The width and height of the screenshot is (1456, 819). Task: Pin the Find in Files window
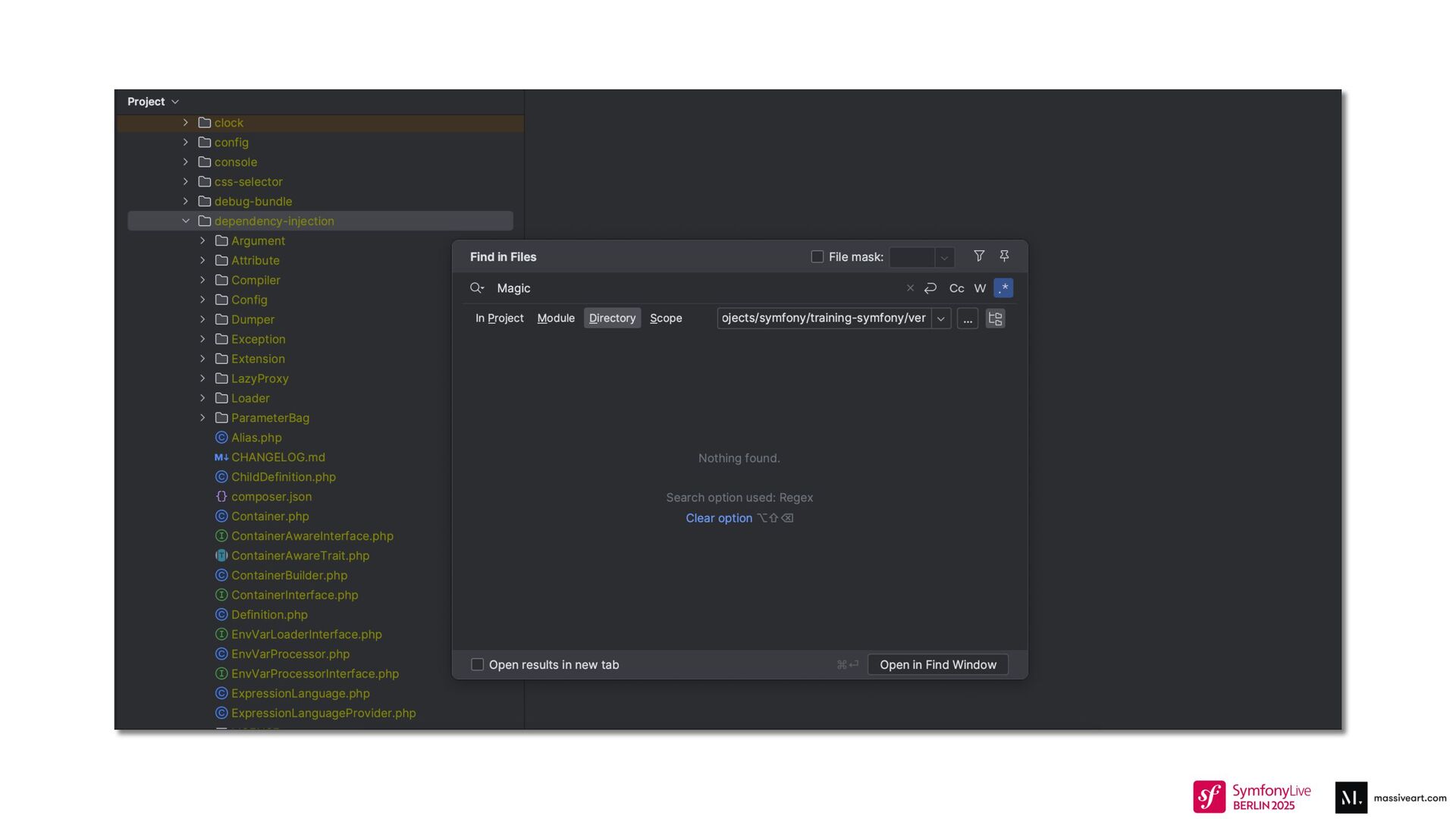[1004, 256]
